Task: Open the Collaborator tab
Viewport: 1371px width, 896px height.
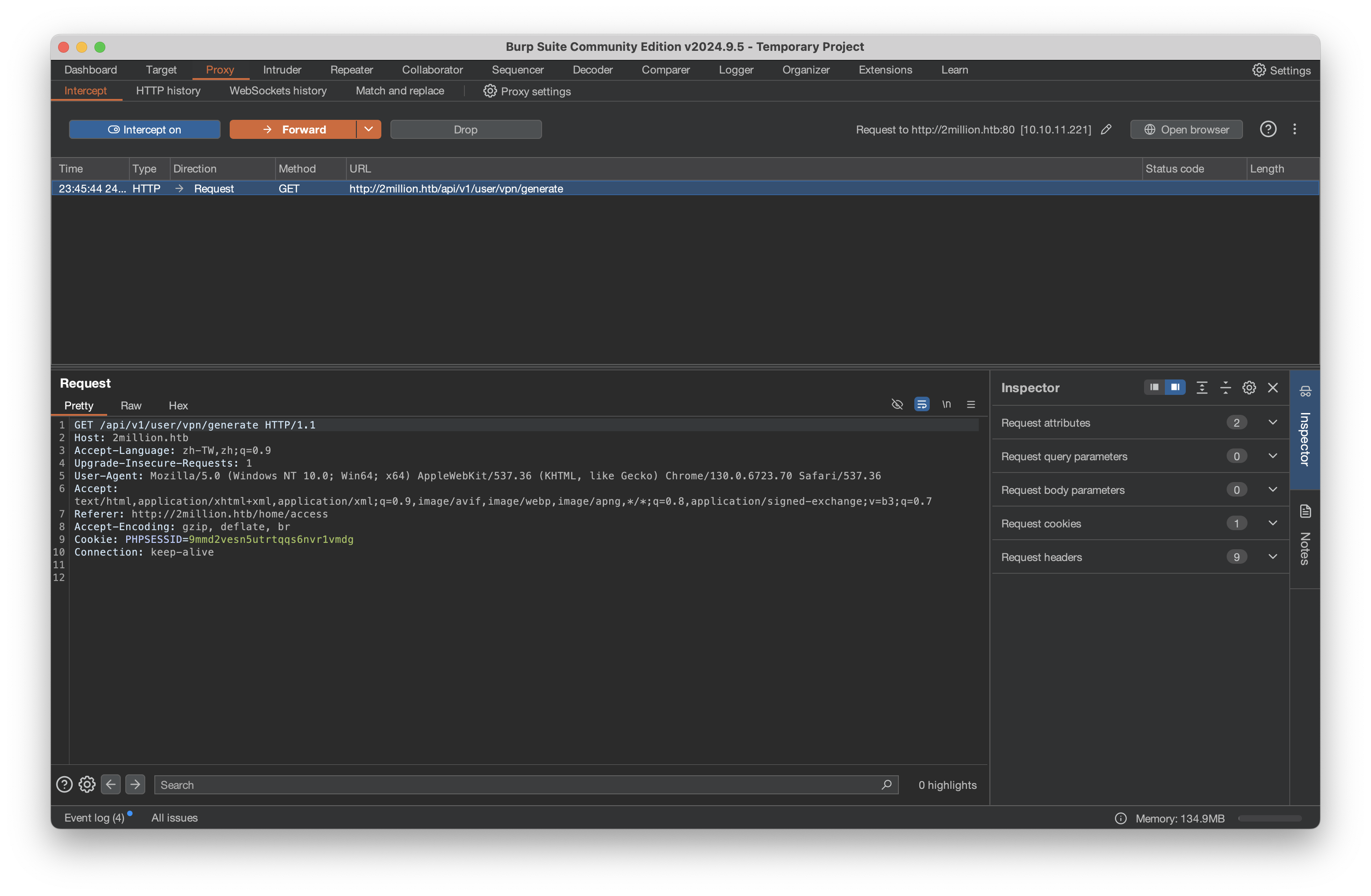Action: [x=433, y=70]
